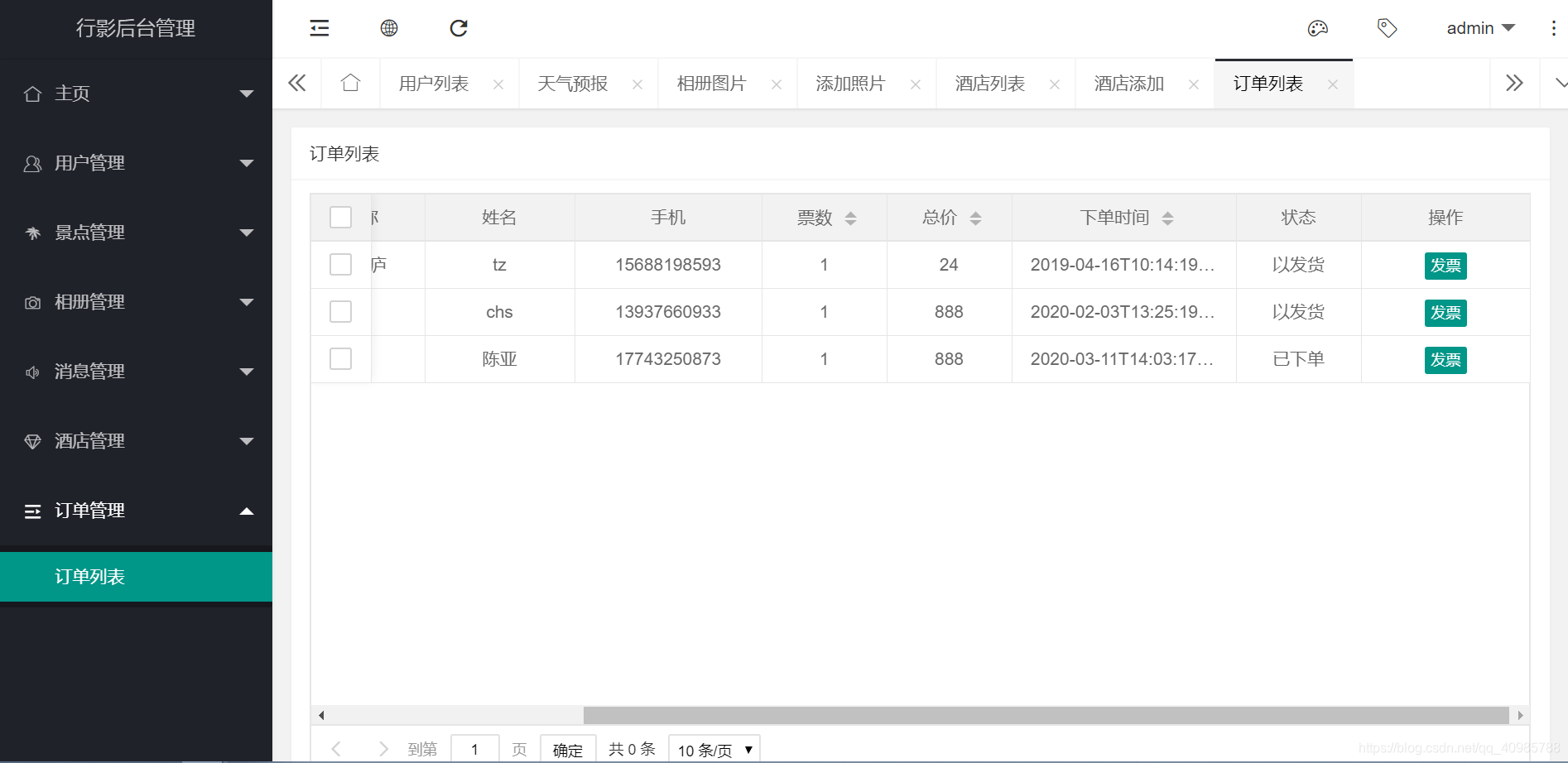Close the 订单列表 tab
The width and height of the screenshot is (1568, 763).
coord(1333,84)
